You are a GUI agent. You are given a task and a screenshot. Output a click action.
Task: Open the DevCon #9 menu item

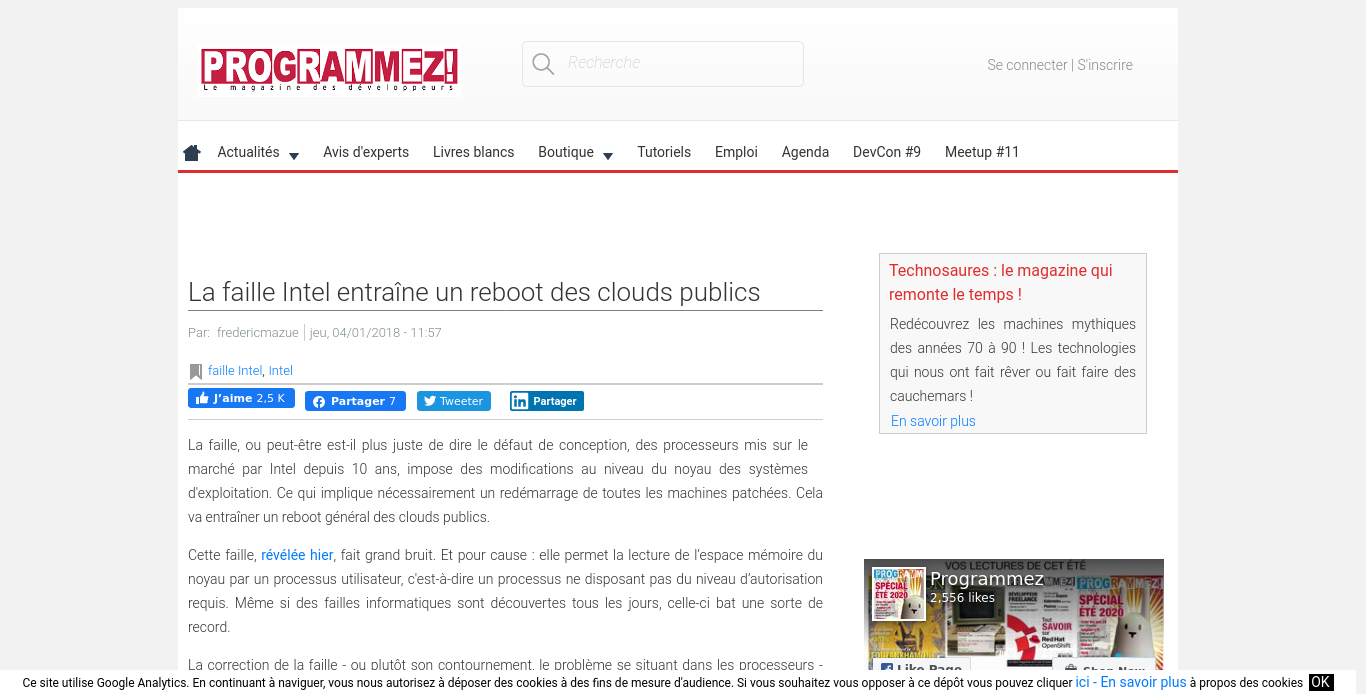point(887,152)
